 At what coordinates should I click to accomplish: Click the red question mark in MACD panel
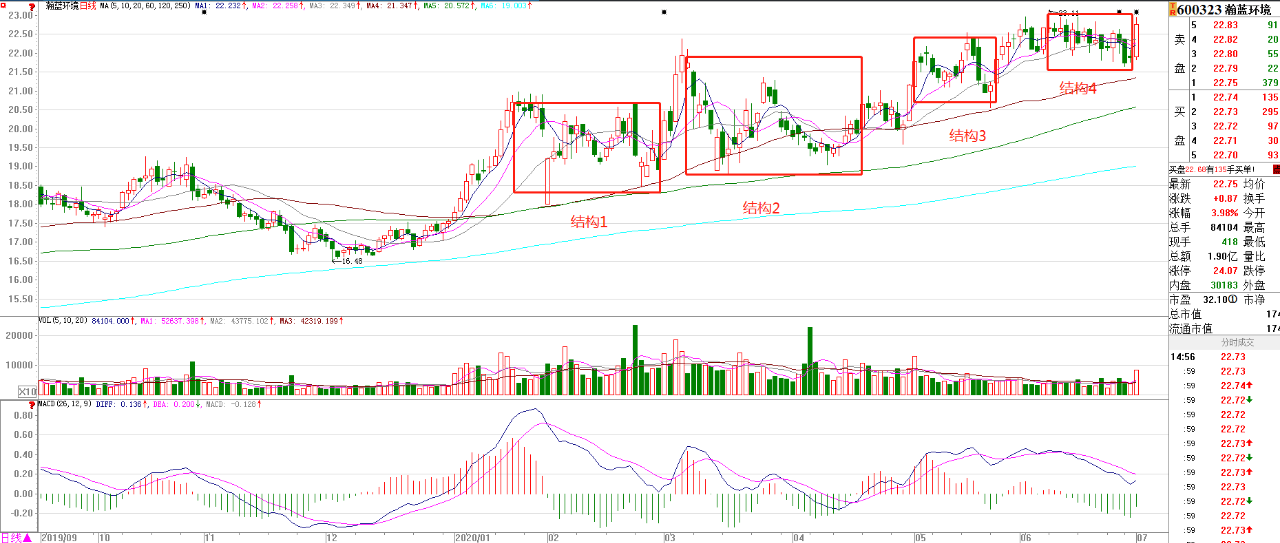point(32,403)
